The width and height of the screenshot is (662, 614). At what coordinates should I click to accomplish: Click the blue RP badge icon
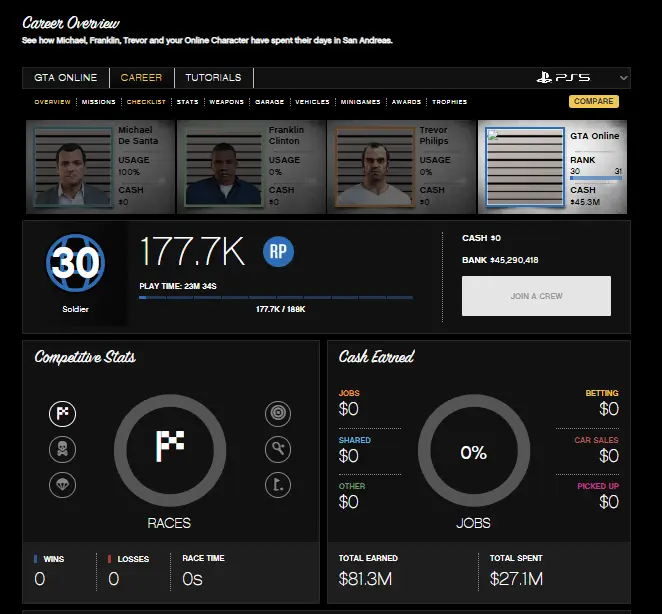pos(278,251)
